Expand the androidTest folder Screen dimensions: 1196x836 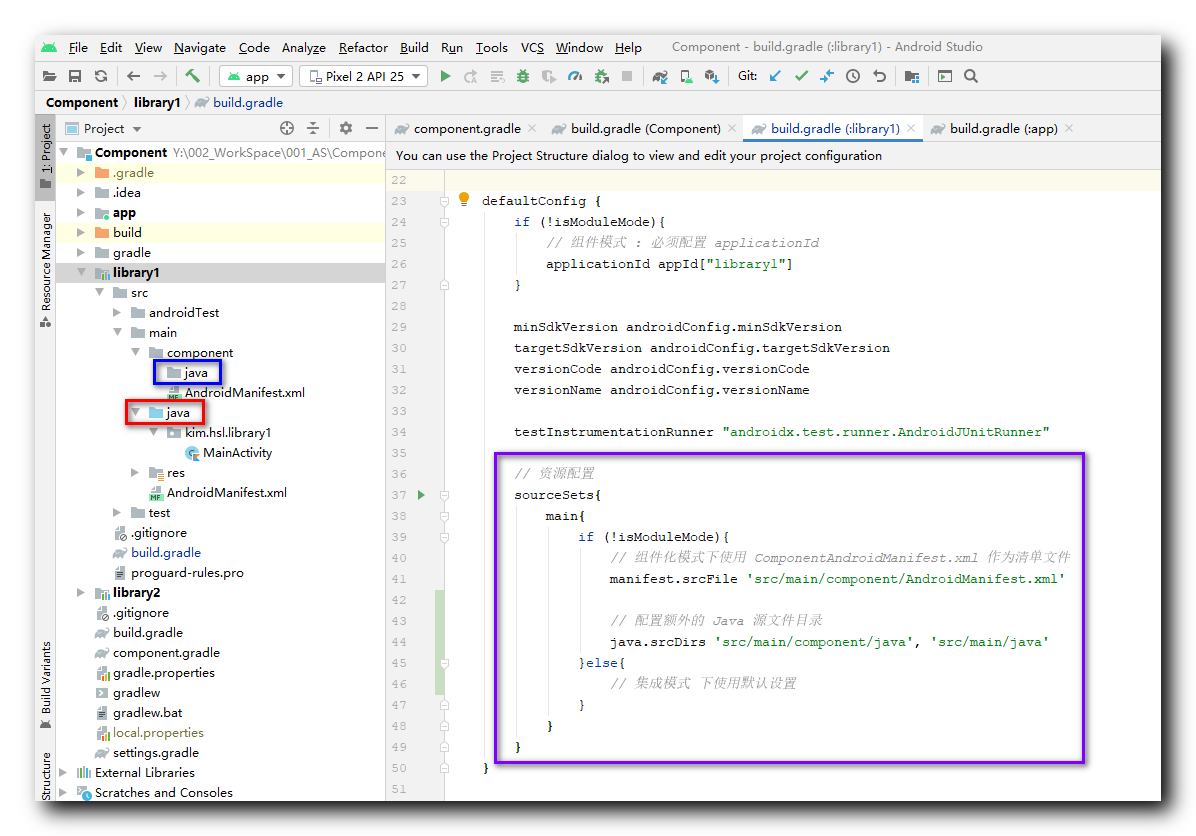[117, 313]
